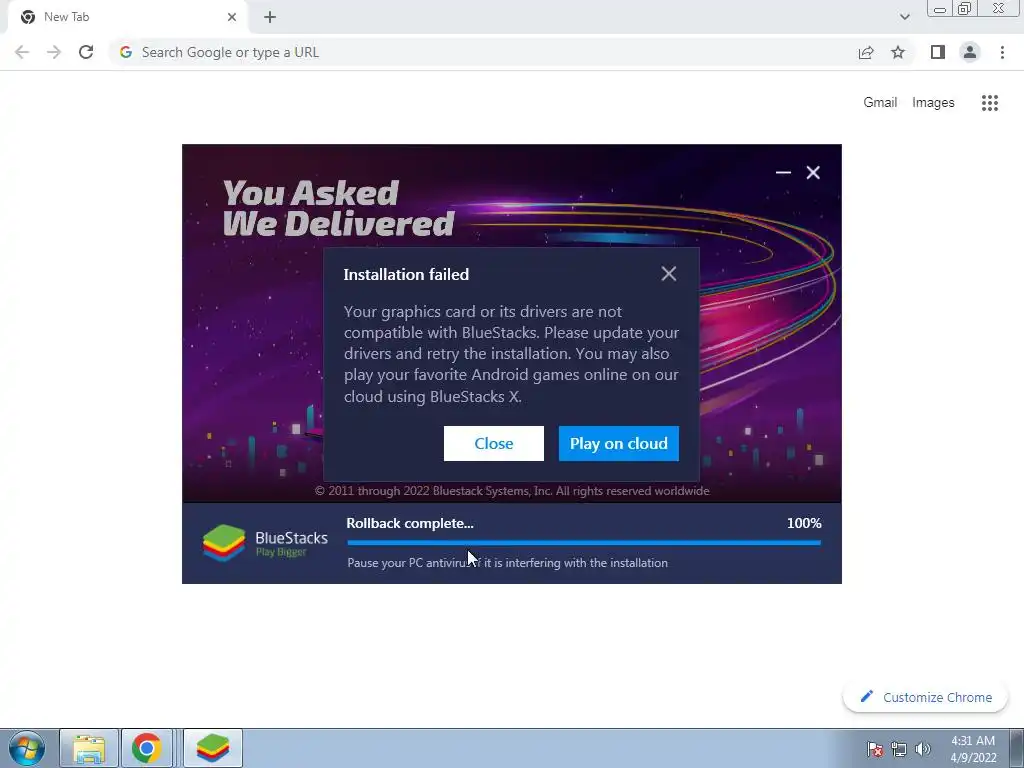Click Action Center flag tray icon
The height and width of the screenshot is (768, 1024).
[874, 749]
